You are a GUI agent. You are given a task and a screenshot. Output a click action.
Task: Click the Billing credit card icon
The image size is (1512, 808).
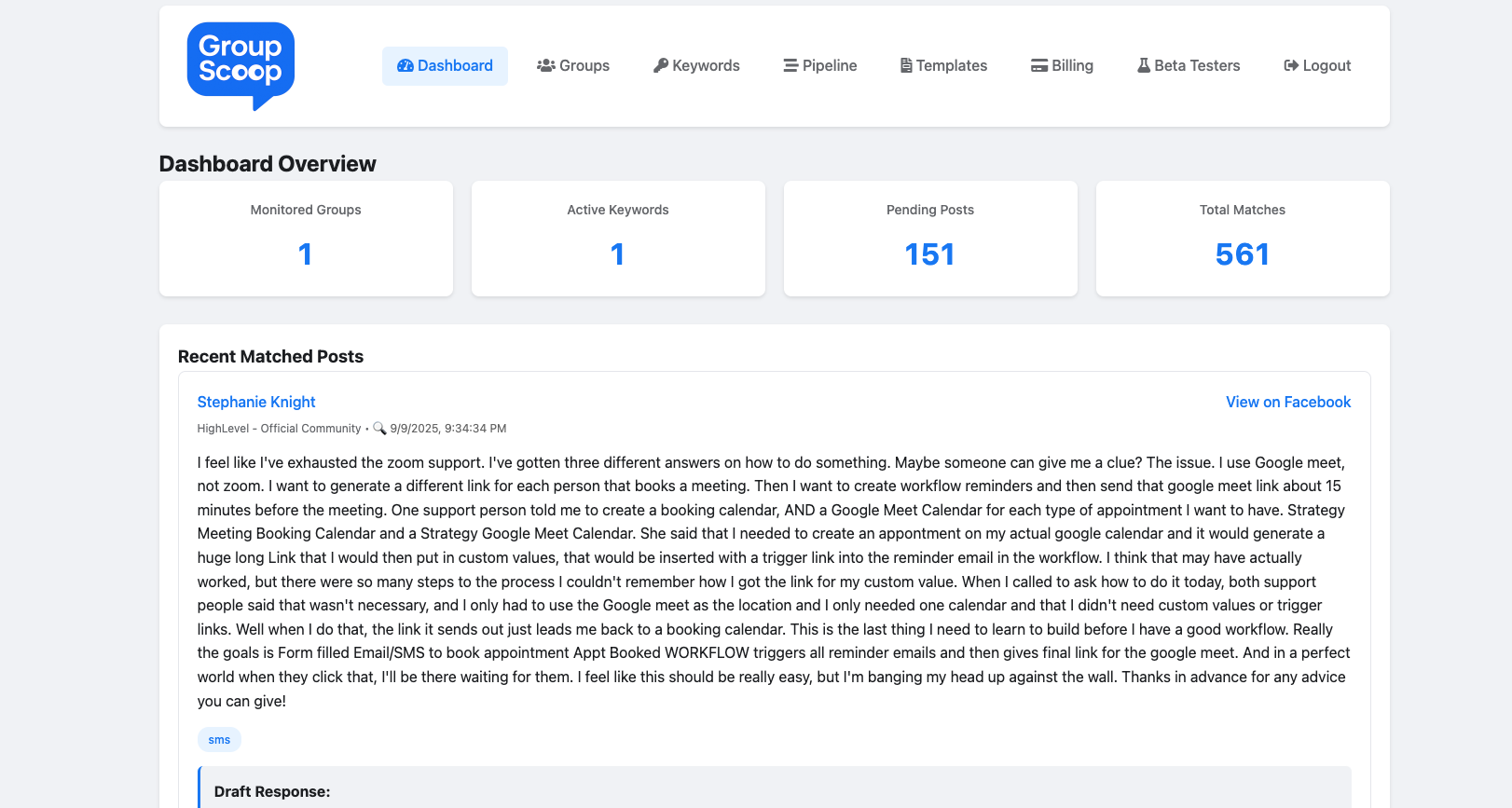pos(1039,66)
